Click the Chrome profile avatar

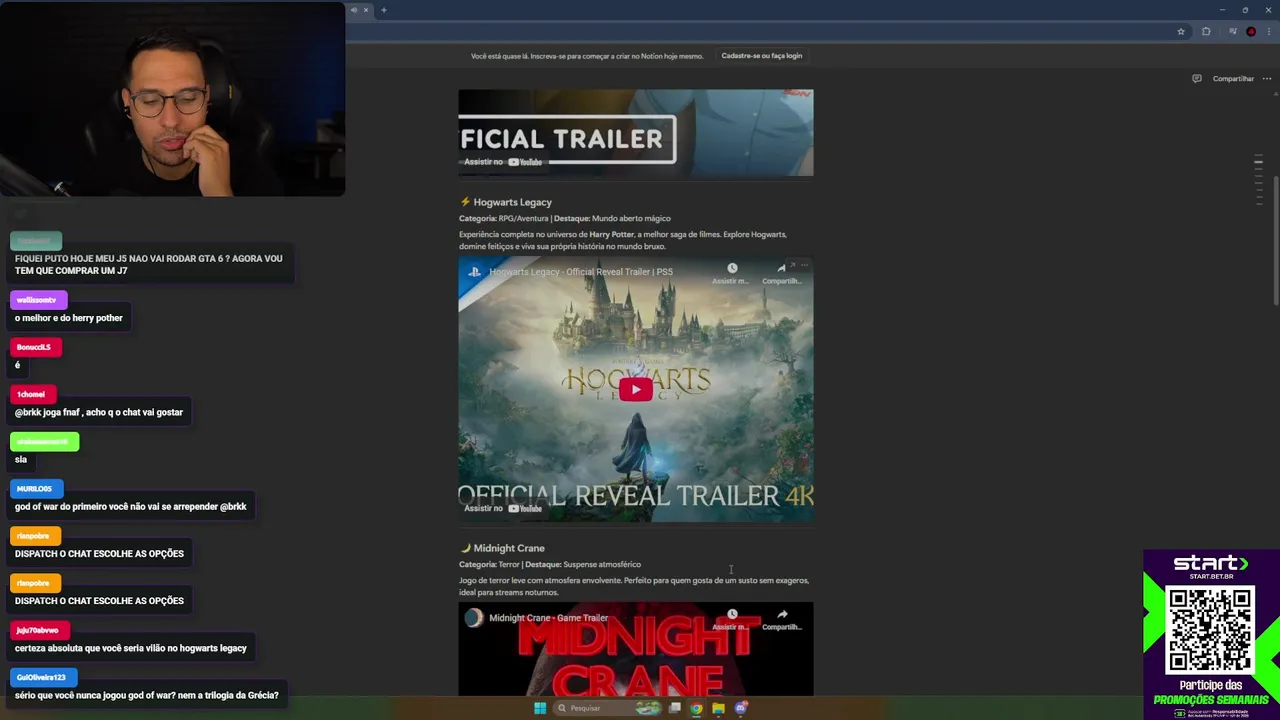coord(1251,32)
